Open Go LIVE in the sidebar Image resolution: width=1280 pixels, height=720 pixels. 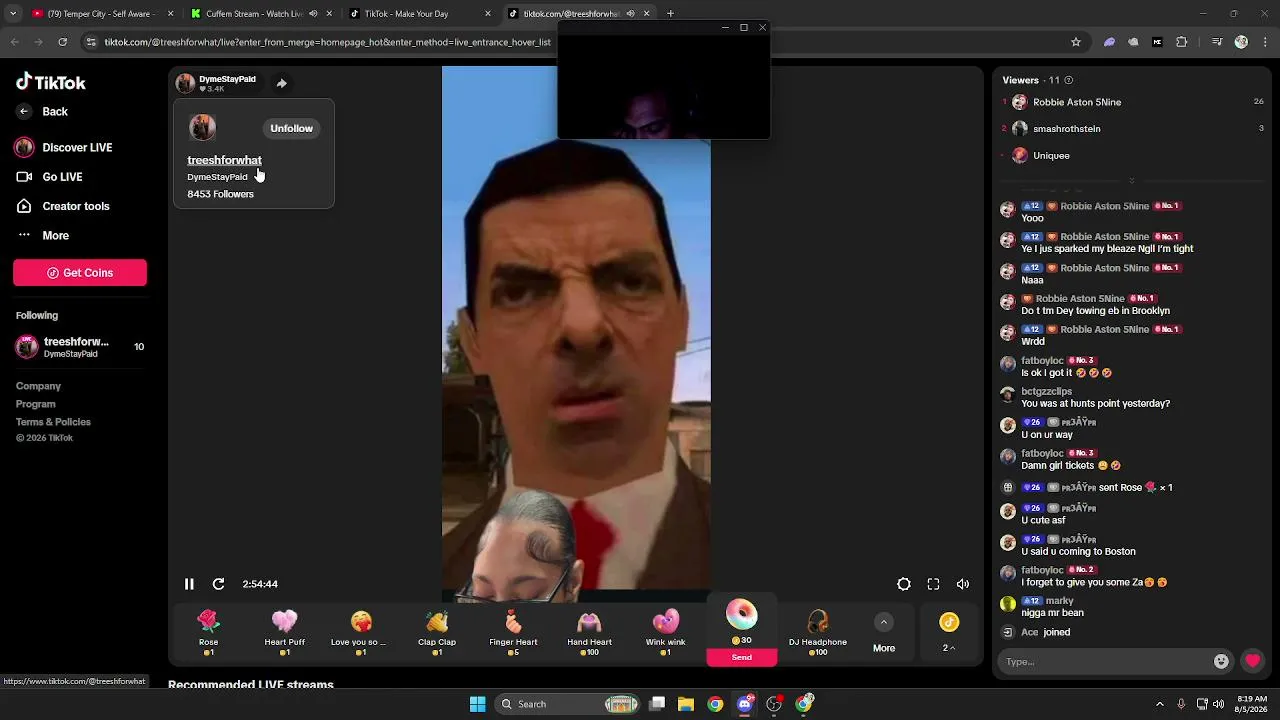click(x=49, y=177)
